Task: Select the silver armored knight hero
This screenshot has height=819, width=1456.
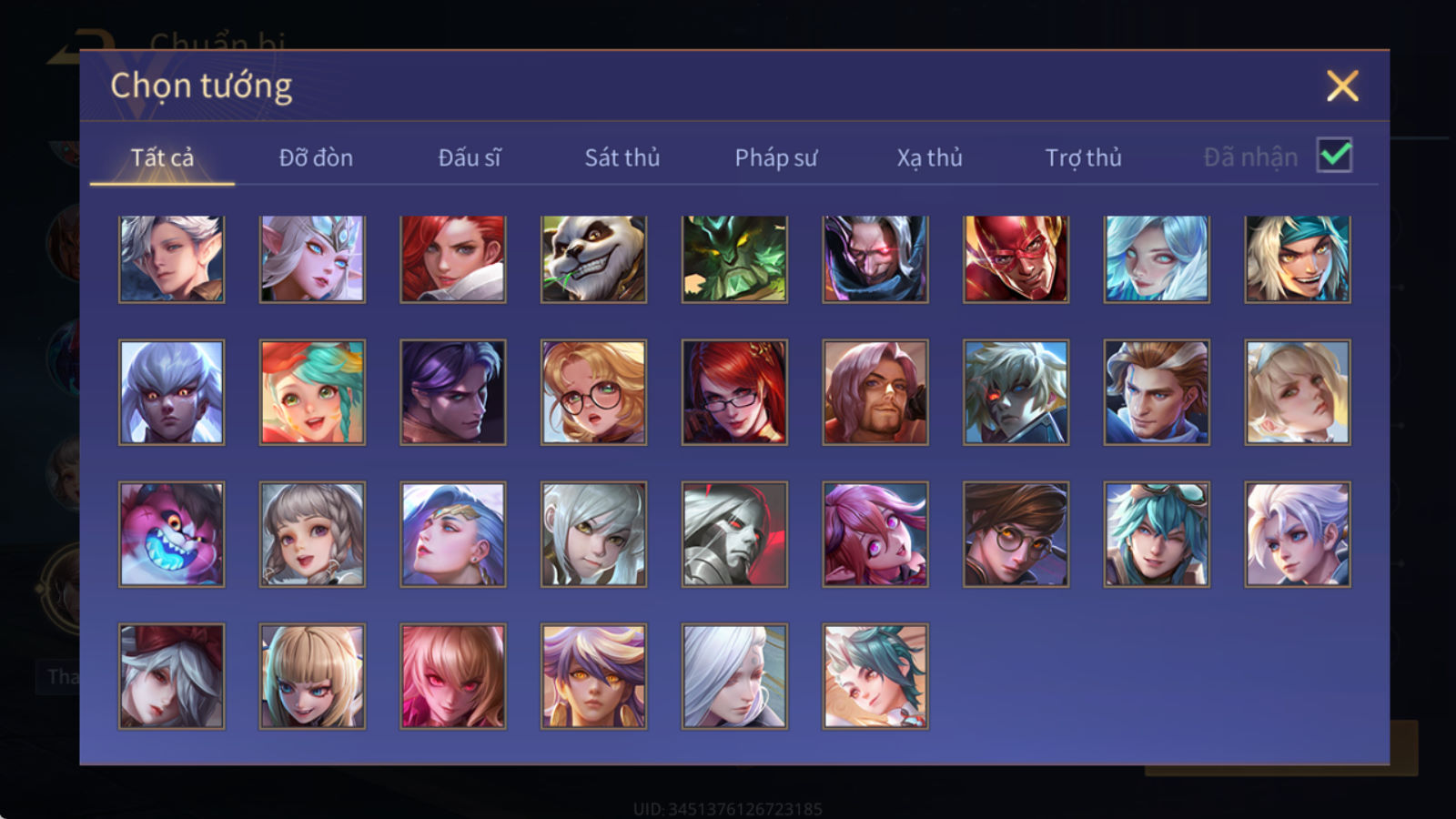Action: tap(734, 534)
